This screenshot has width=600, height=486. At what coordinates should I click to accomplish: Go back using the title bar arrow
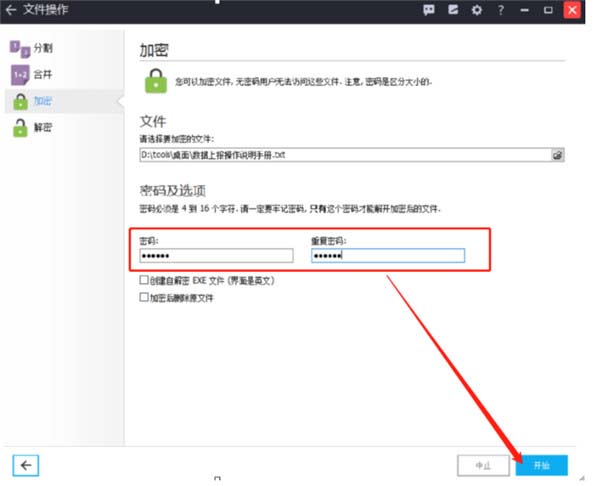point(11,9)
